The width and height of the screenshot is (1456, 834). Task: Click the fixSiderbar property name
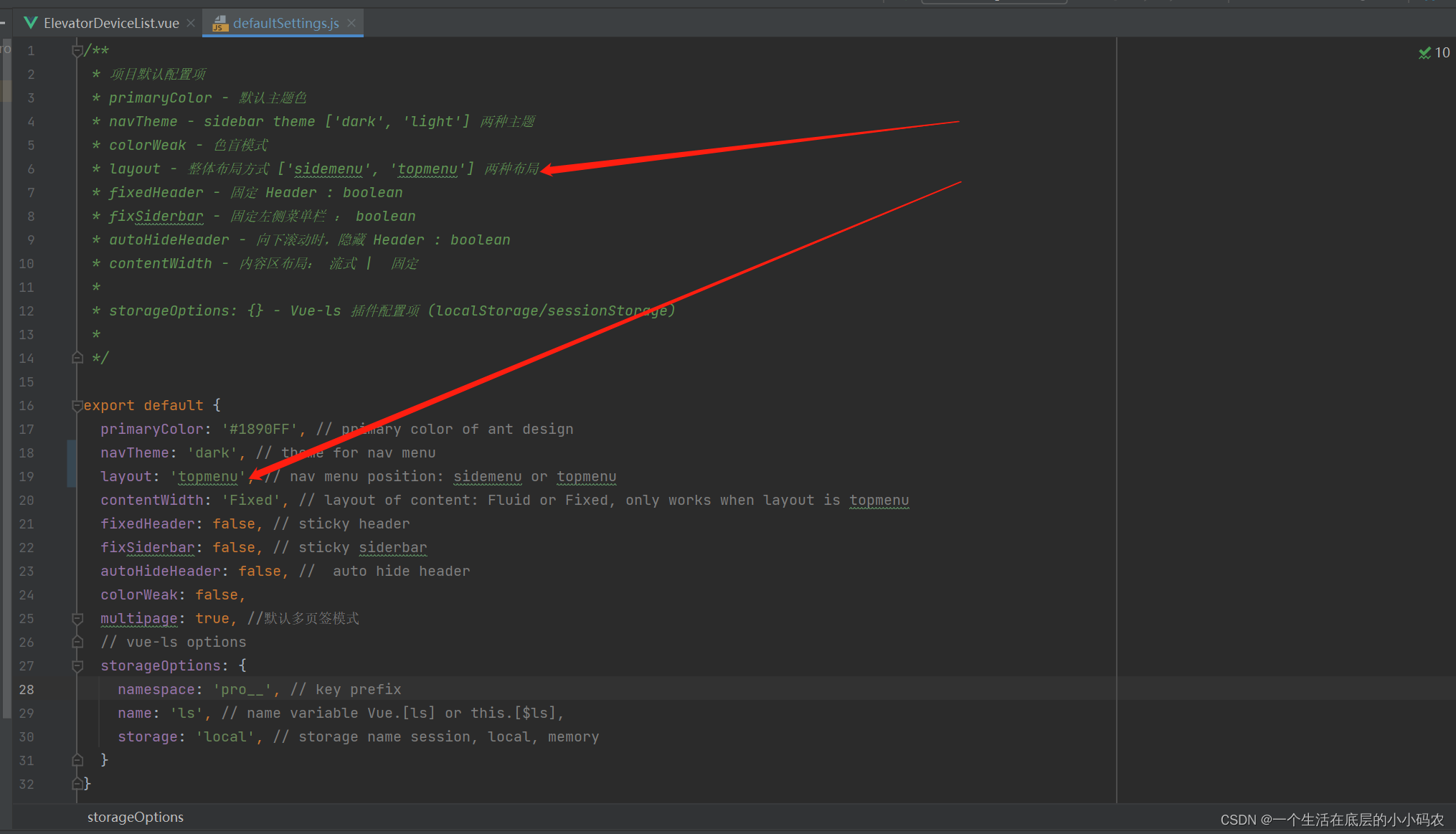point(148,547)
